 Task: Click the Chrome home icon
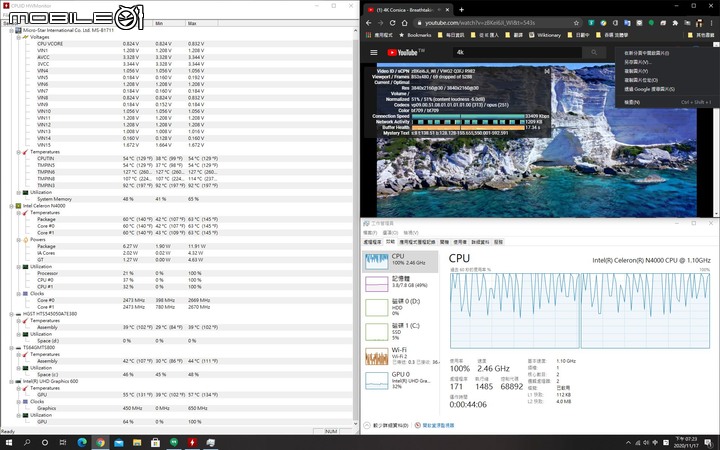pyautogui.click(x=405, y=22)
